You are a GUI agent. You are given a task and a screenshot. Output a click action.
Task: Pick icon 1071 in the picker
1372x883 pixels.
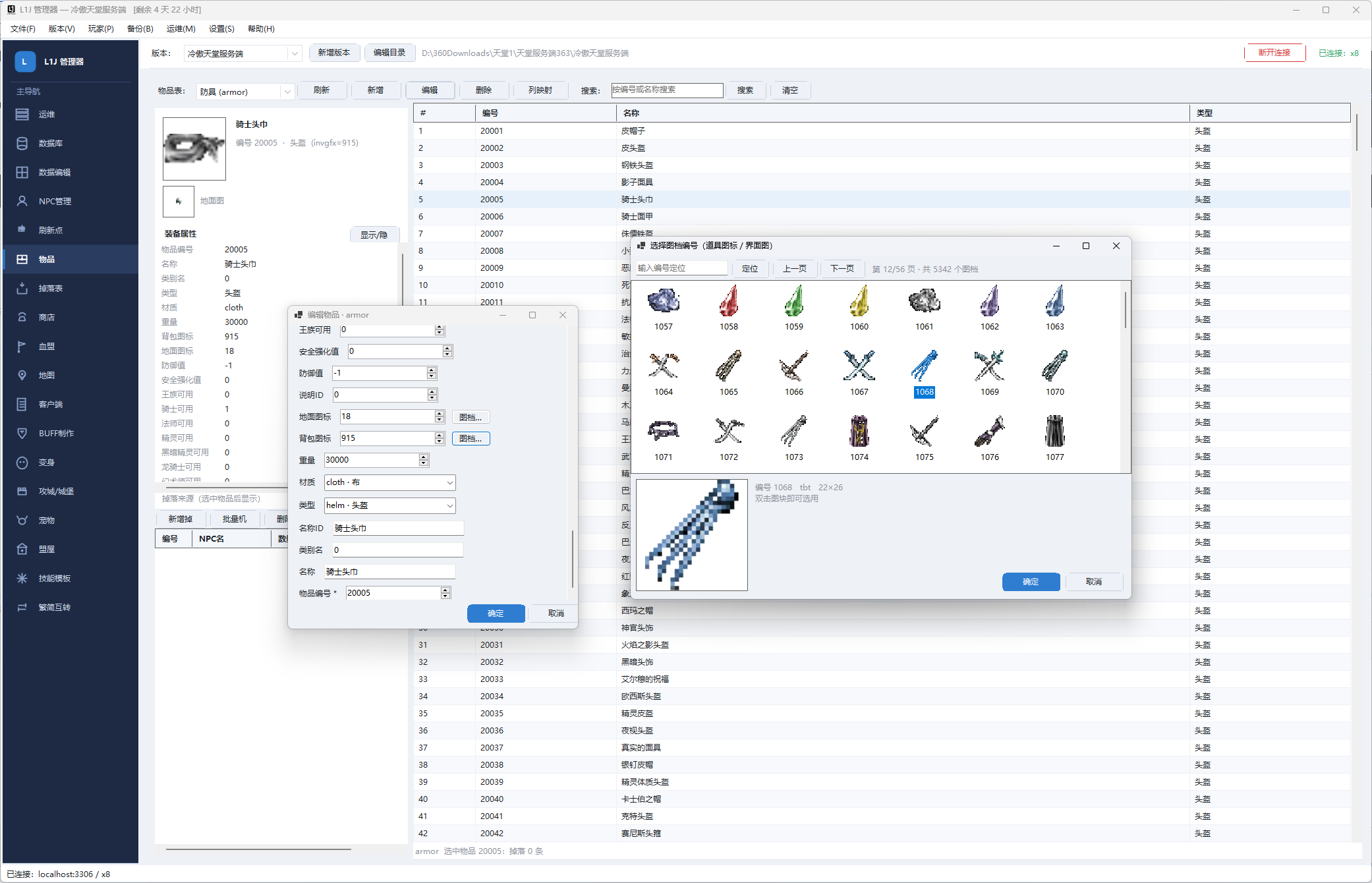coord(664,438)
